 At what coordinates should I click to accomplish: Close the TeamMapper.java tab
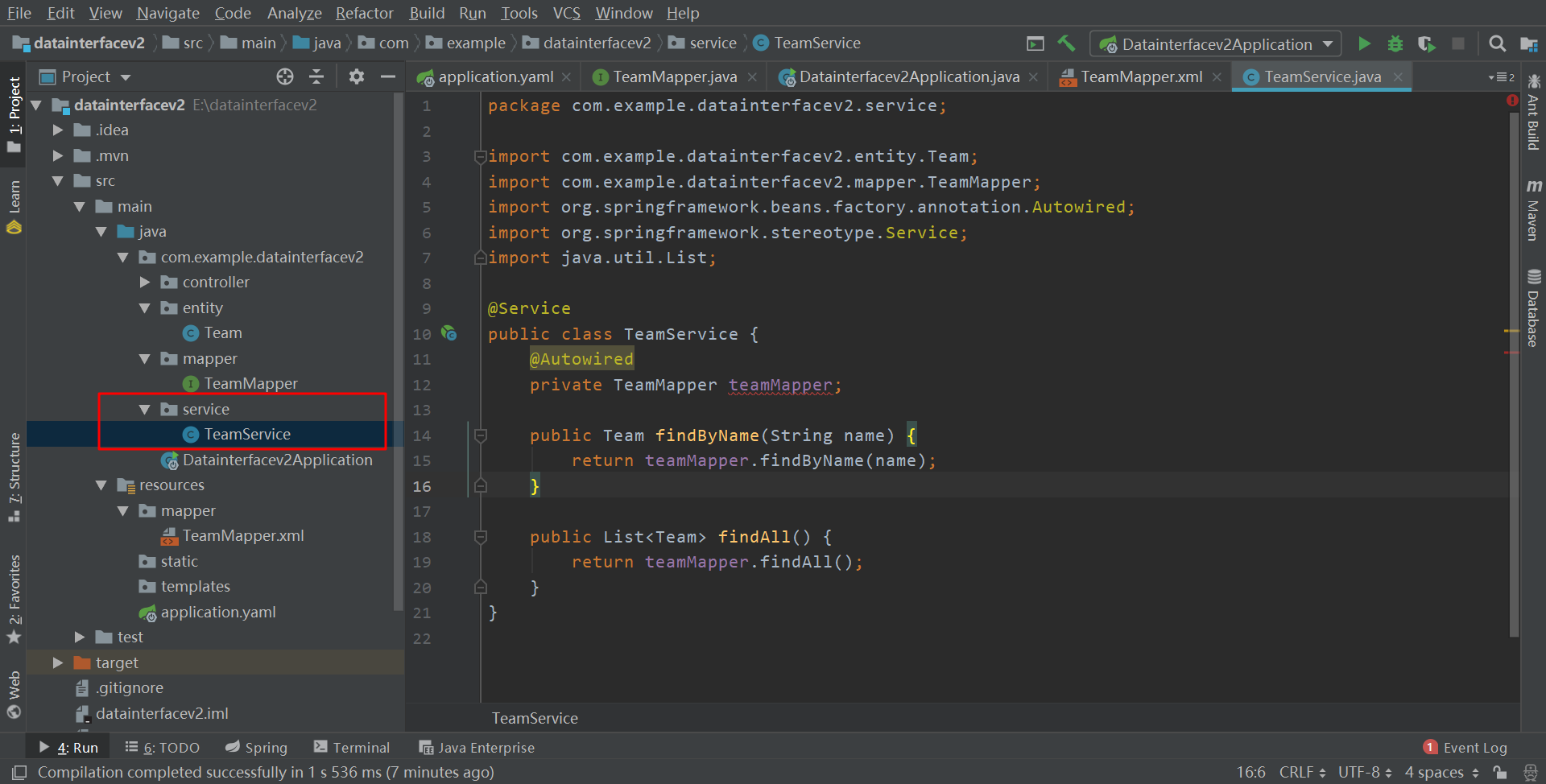click(752, 77)
